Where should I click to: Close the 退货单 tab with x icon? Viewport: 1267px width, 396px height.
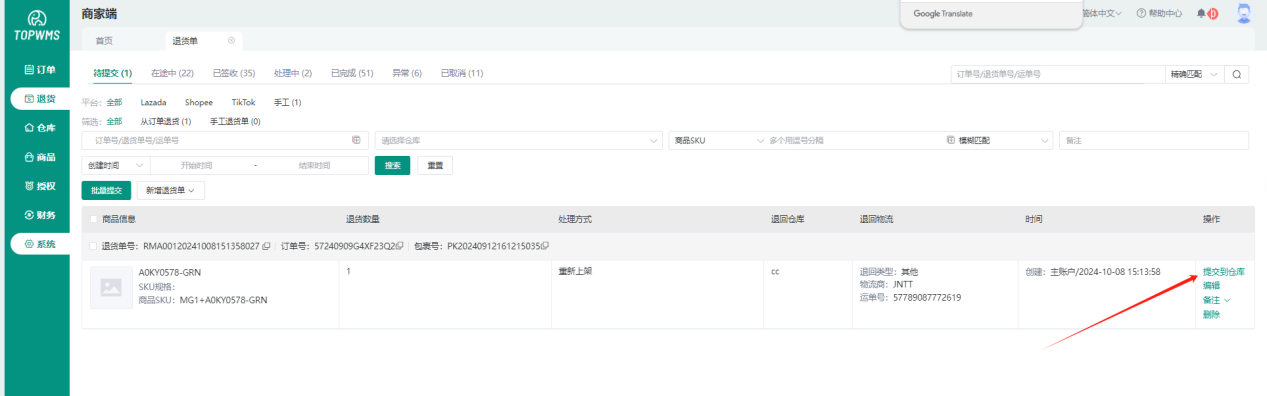[x=232, y=40]
